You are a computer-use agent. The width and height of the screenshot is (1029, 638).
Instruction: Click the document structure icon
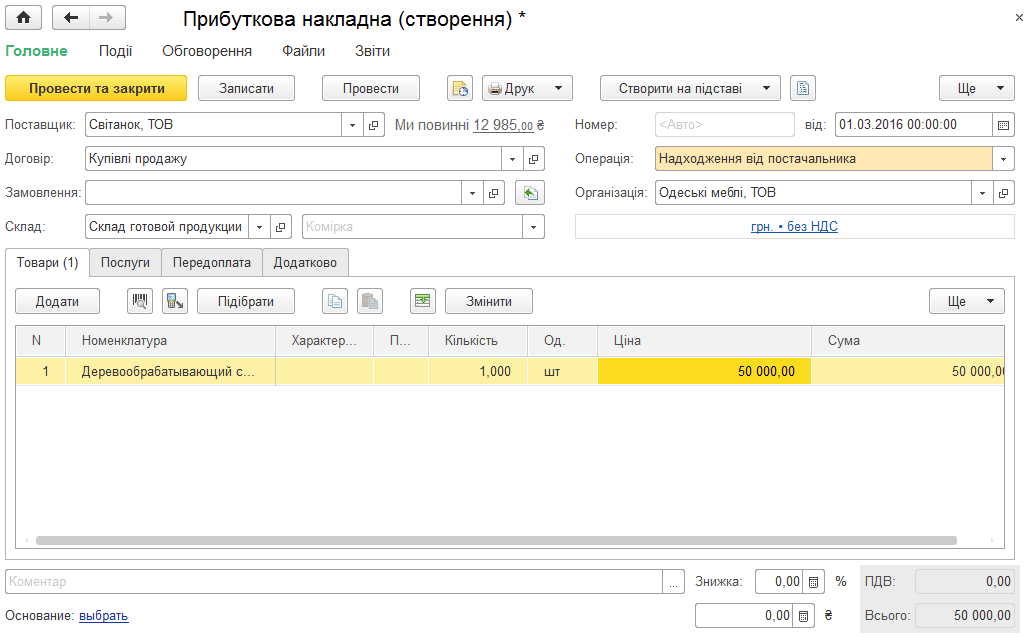[803, 89]
